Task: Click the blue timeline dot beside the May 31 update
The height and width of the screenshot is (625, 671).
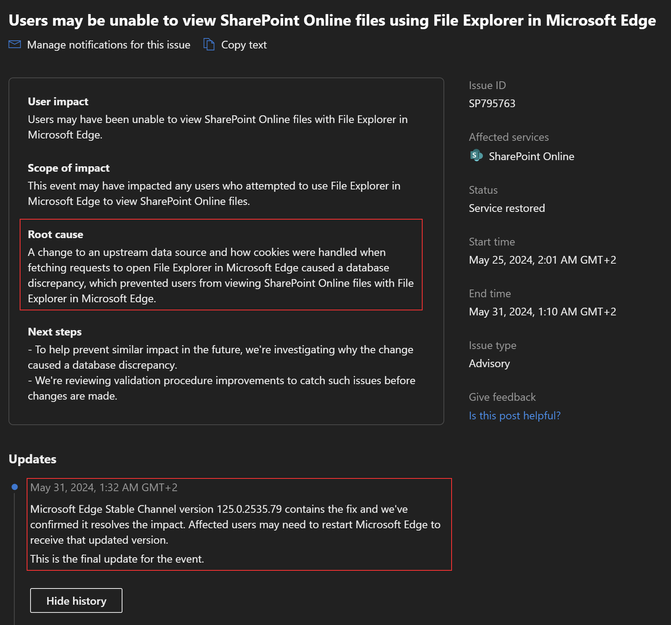Action: click(15, 487)
